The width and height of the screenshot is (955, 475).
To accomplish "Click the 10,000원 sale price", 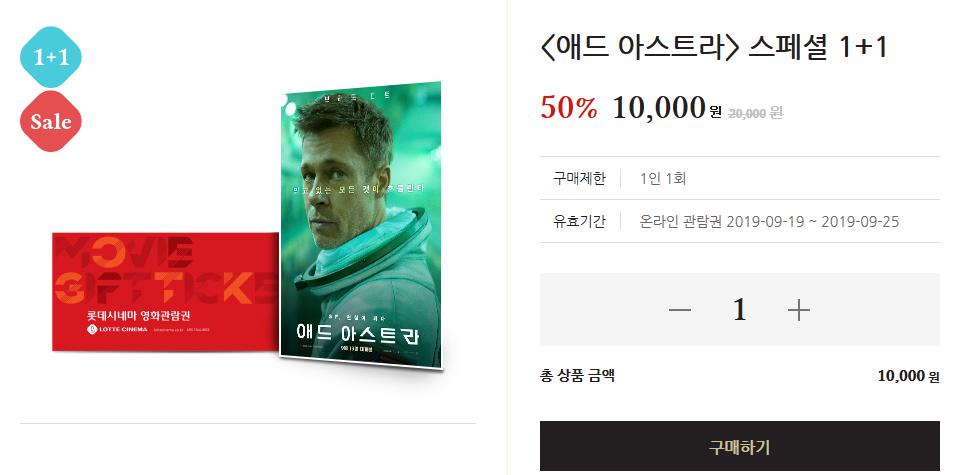I will 667,108.
